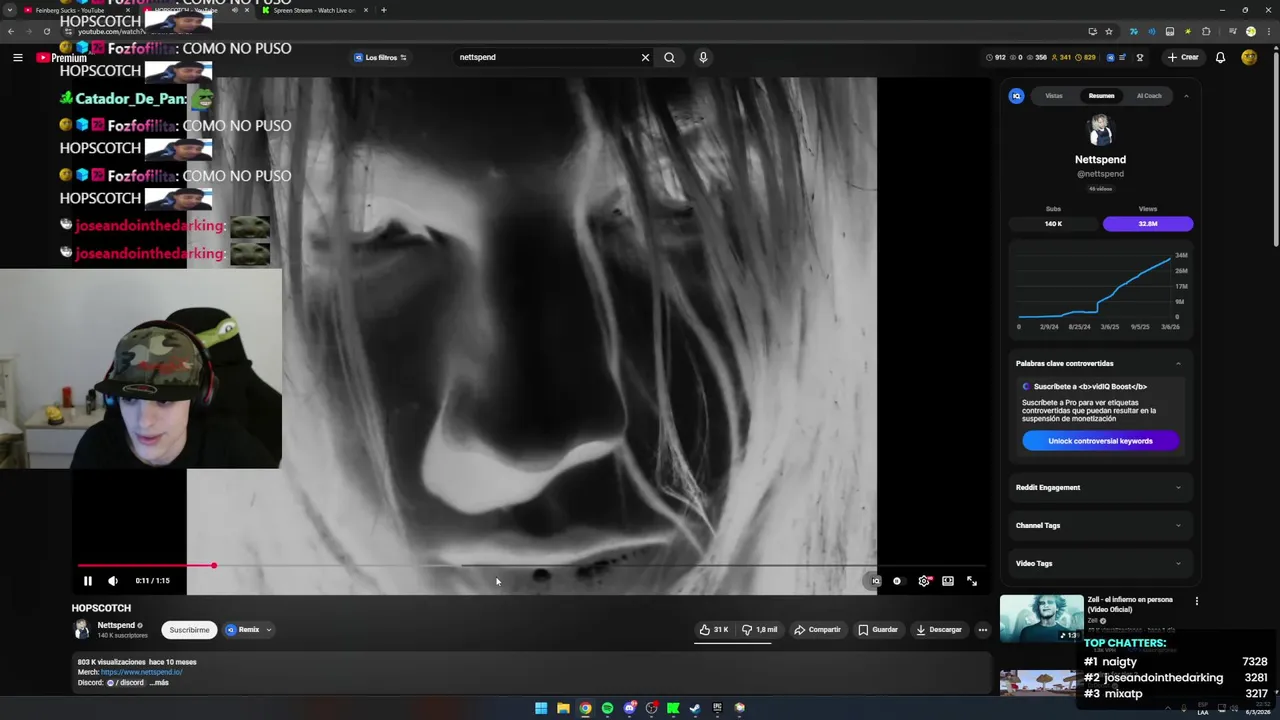Pause the HOPSCOTCH video
This screenshot has width=1280, height=720.
(x=87, y=581)
